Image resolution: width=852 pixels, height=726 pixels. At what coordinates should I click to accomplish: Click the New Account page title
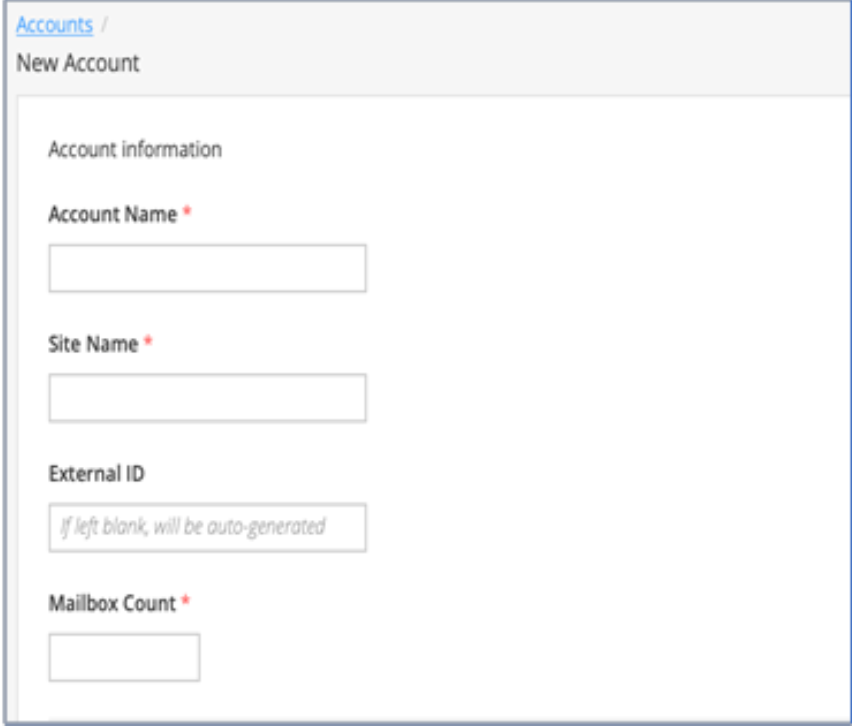[78, 63]
